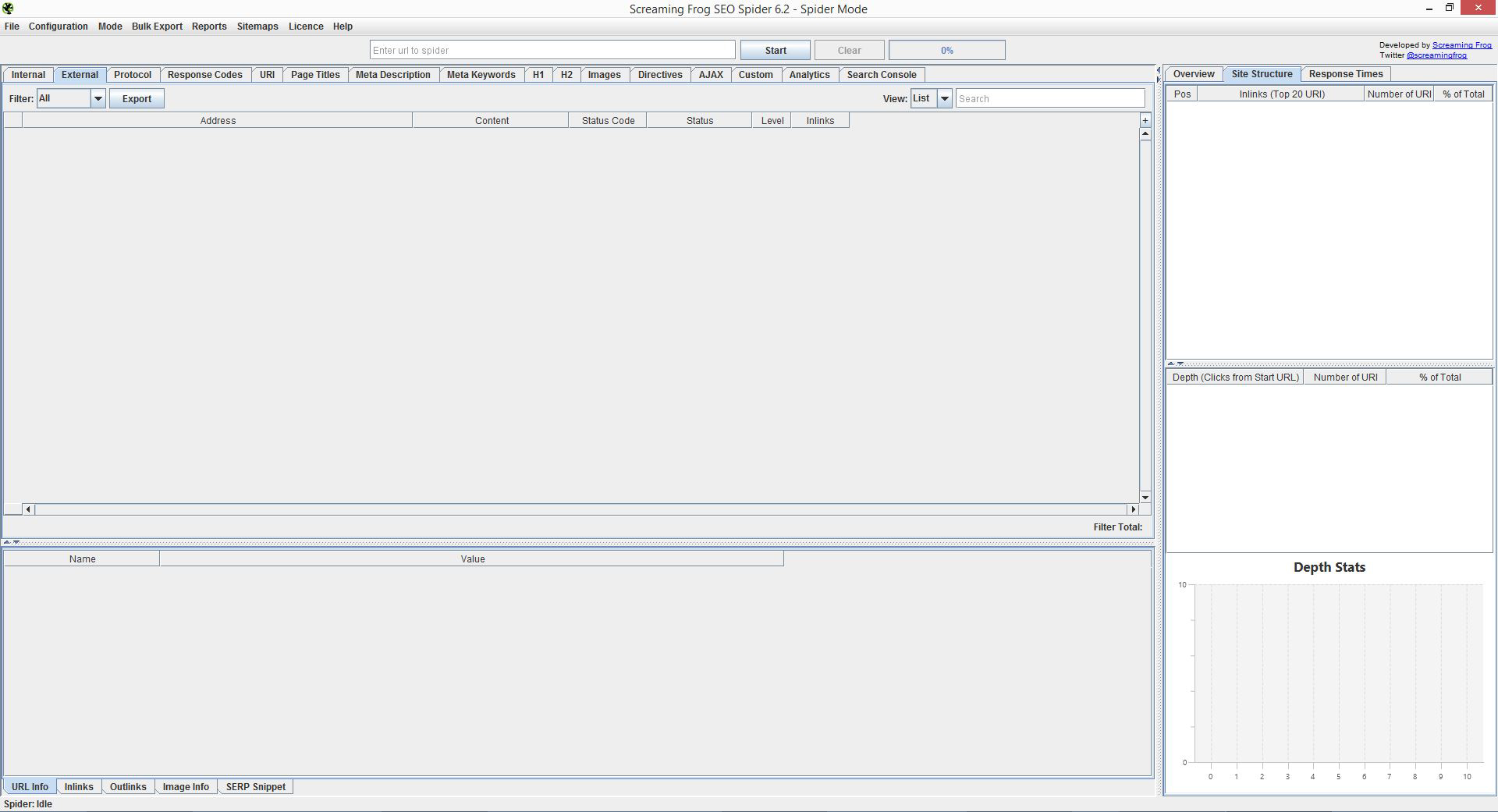Click the Number of URI header in Depth table
Screen dimensions: 1498x812
coord(1345,378)
